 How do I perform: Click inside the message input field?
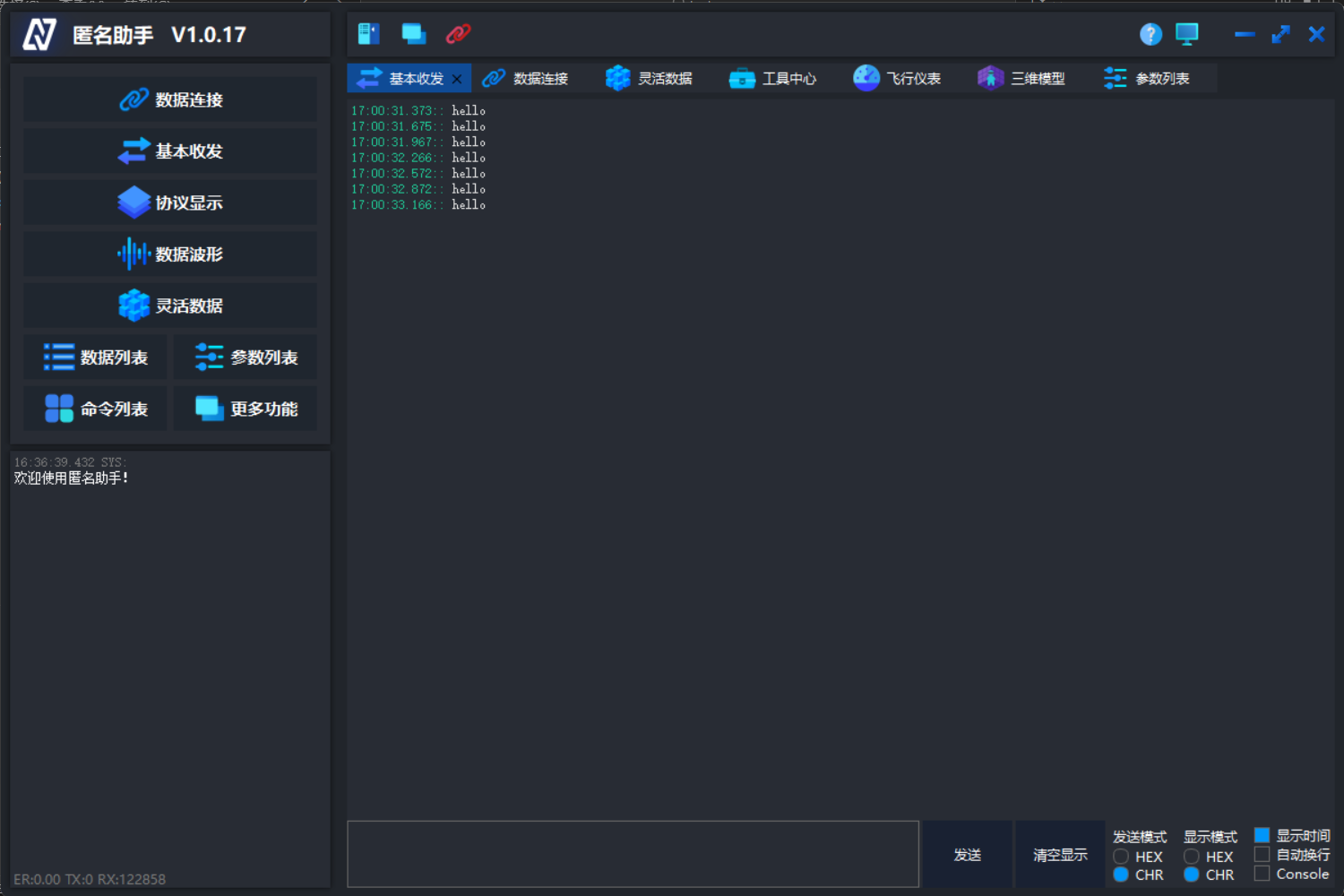point(633,853)
